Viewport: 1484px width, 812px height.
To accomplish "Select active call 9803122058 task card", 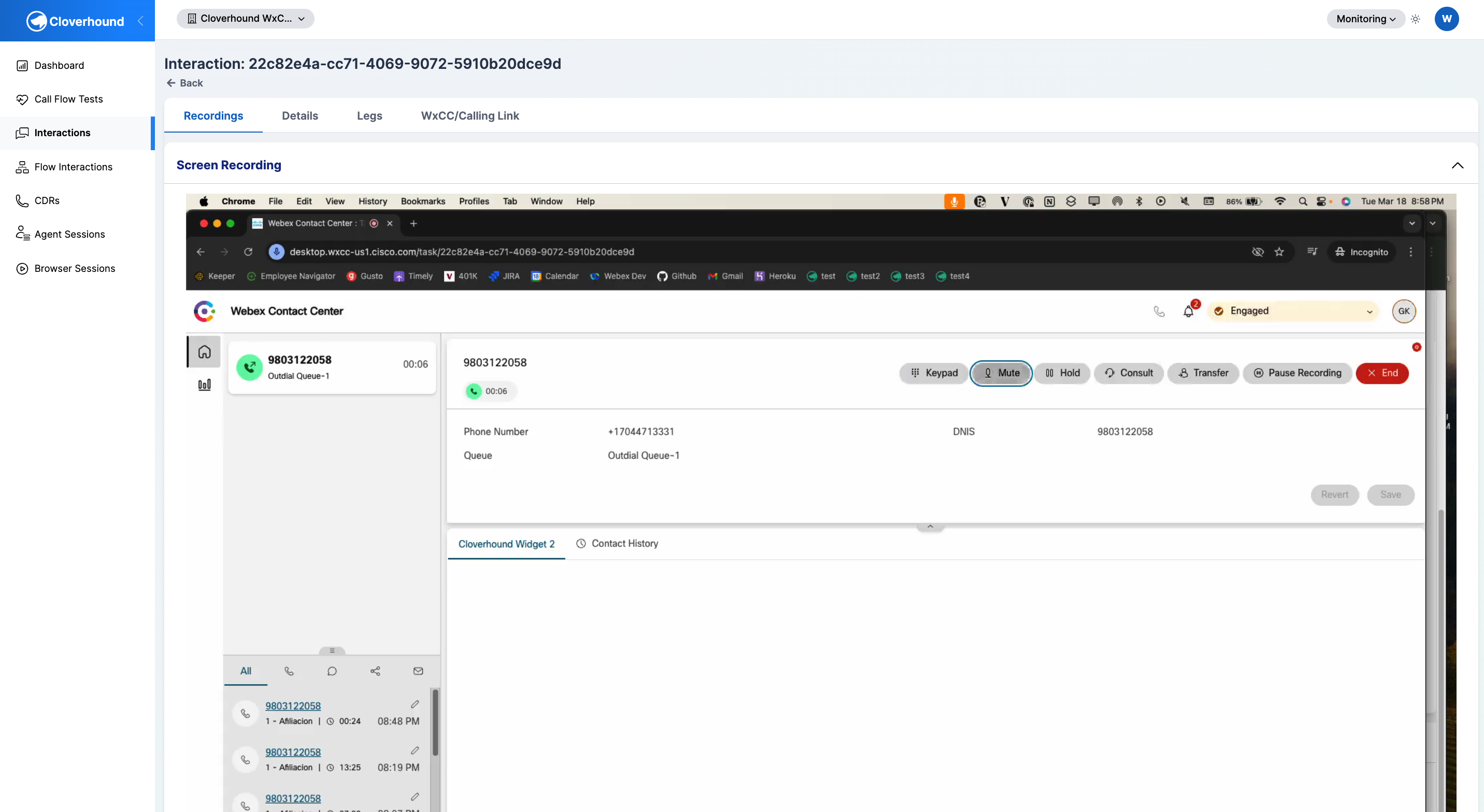I will pos(332,367).
